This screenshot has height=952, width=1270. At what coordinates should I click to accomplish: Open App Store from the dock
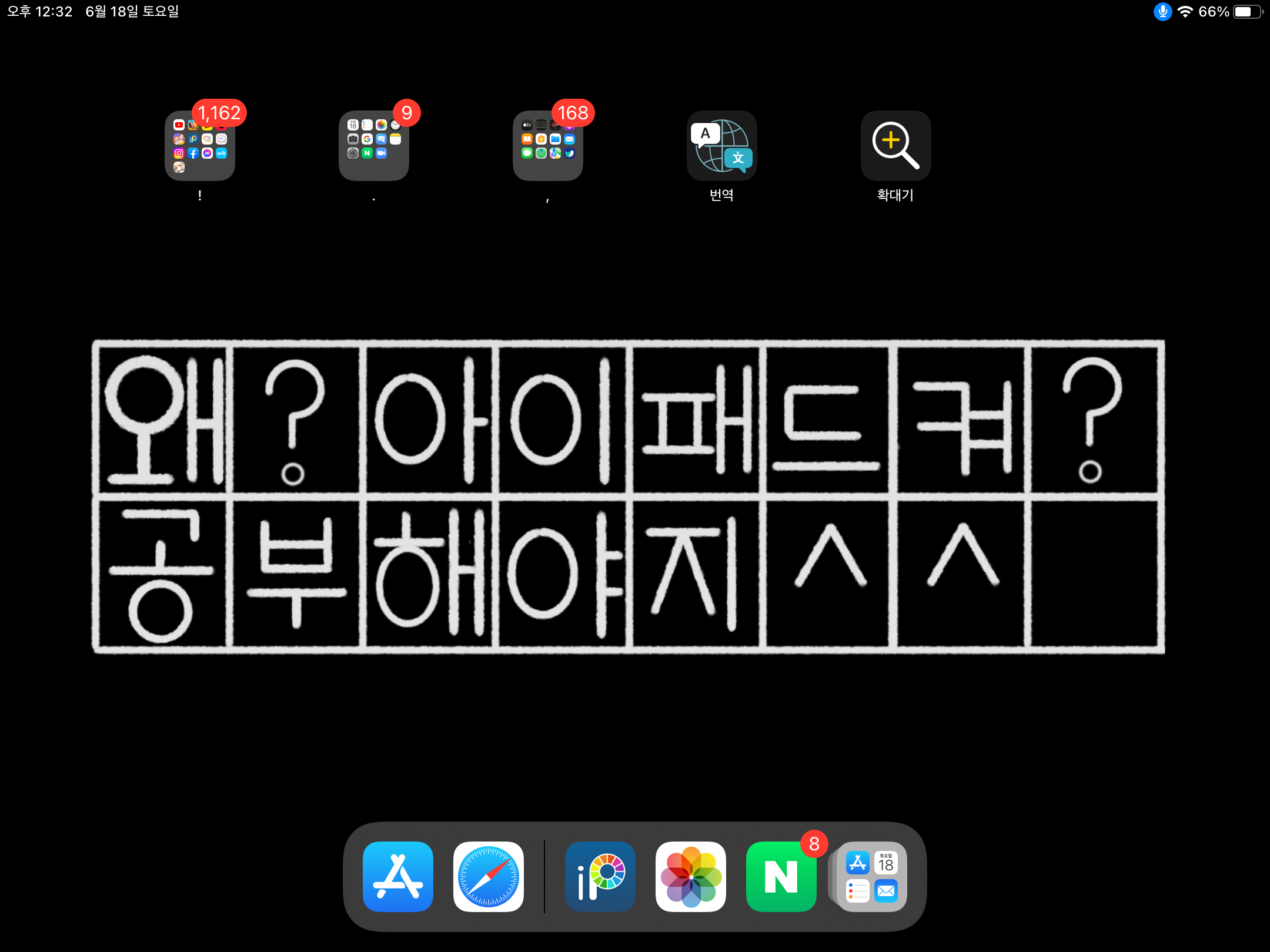[x=398, y=877]
